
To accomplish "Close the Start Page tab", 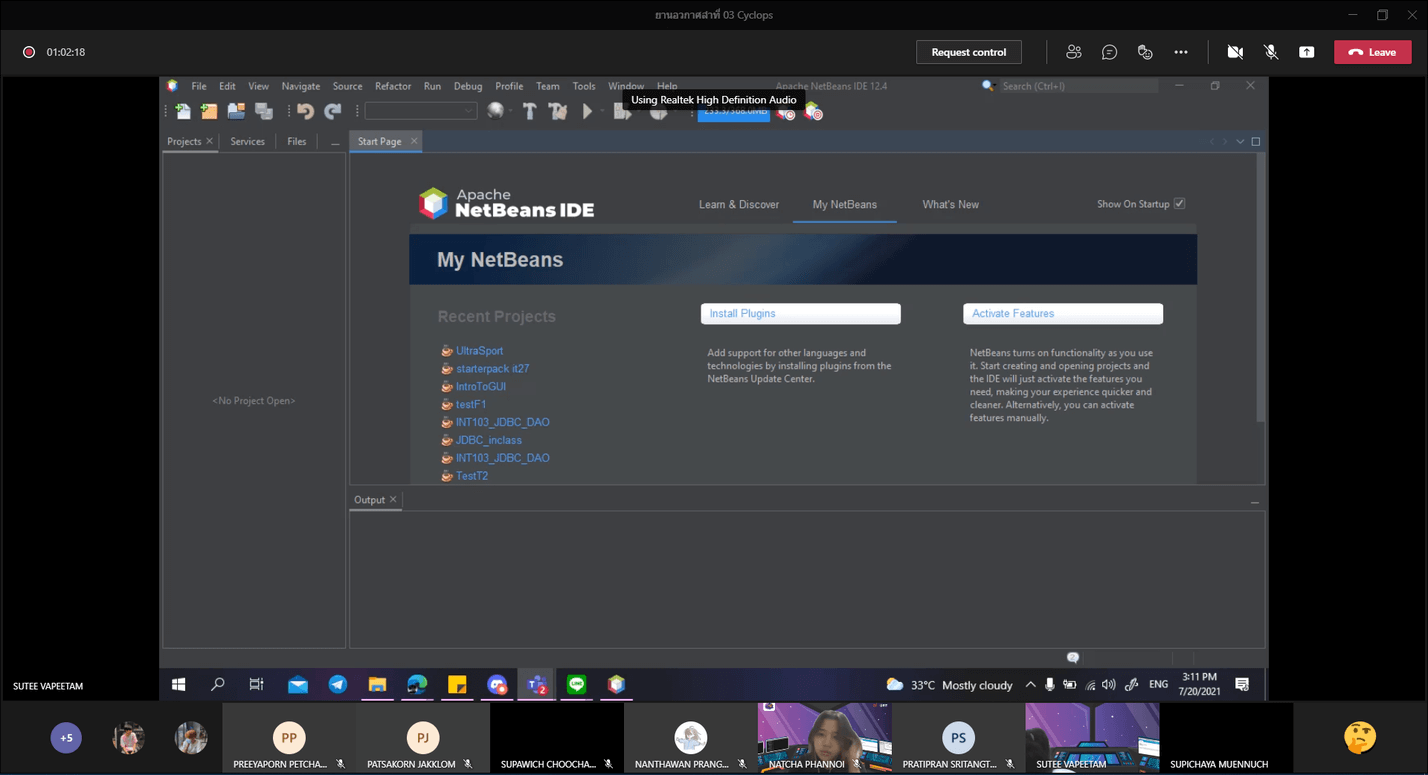I will click(x=413, y=142).
